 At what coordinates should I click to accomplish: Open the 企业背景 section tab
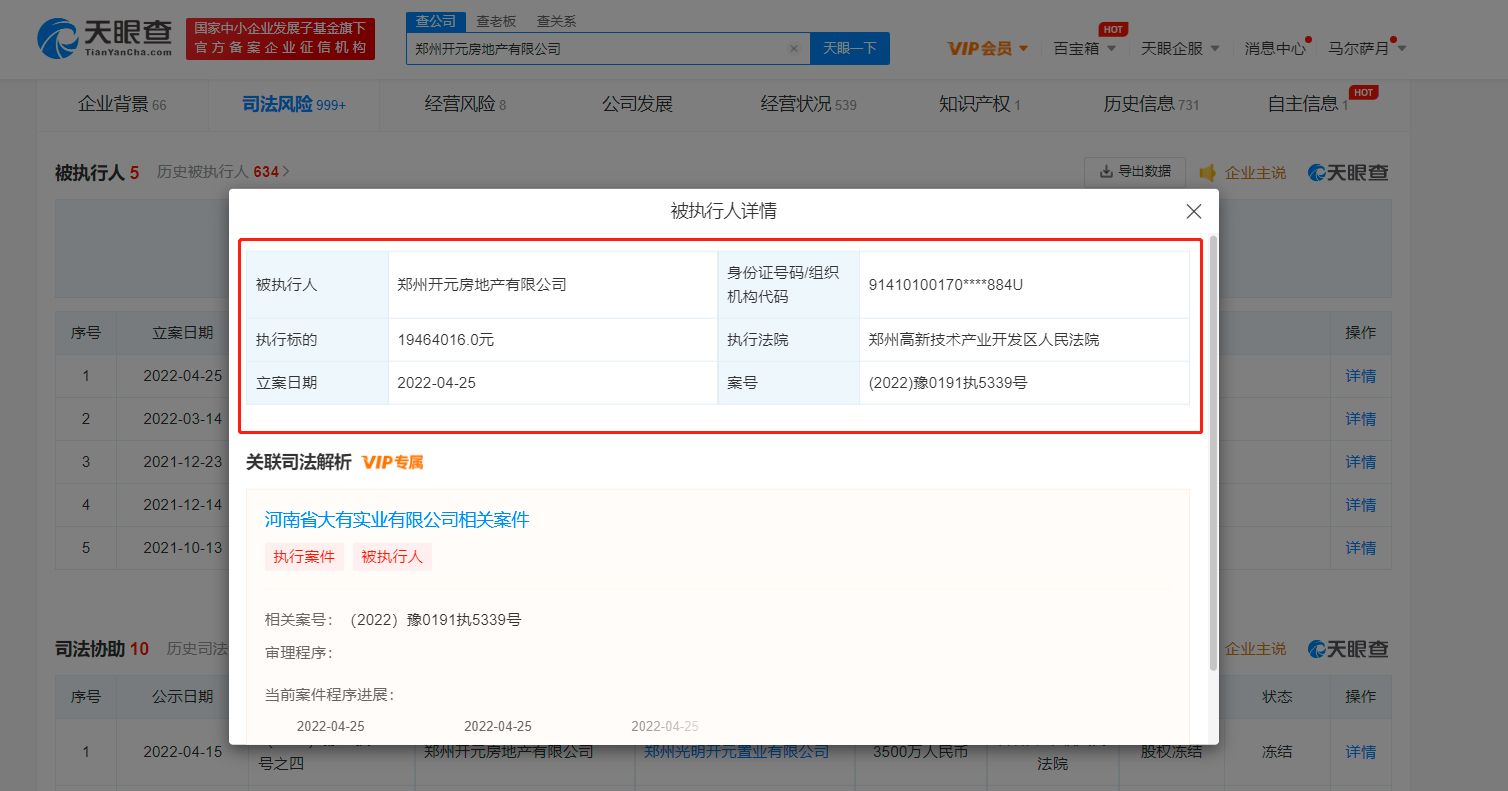(x=121, y=104)
